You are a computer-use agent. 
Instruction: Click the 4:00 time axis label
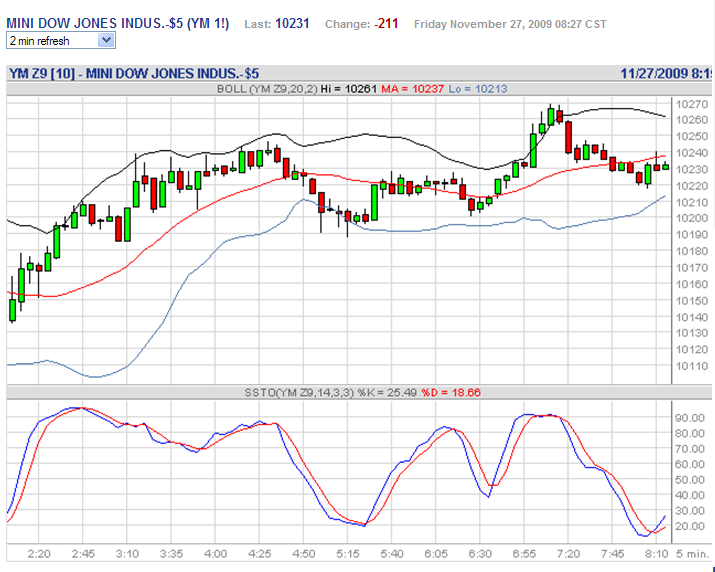tap(215, 554)
